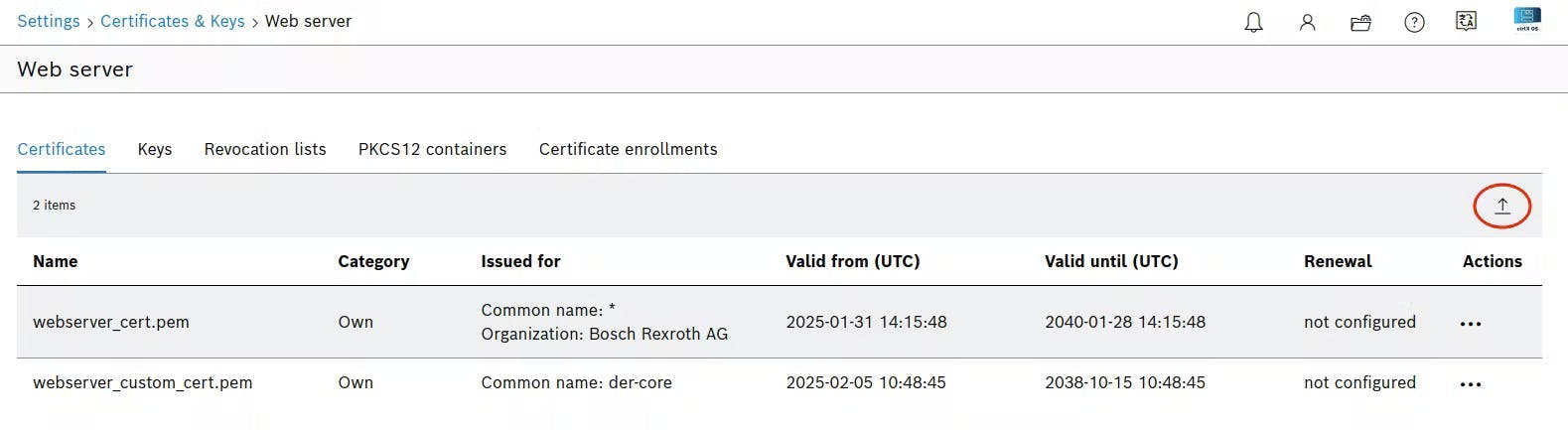Navigate to Certificates & Keys breadcrumb
1568x430 pixels.
(x=173, y=21)
